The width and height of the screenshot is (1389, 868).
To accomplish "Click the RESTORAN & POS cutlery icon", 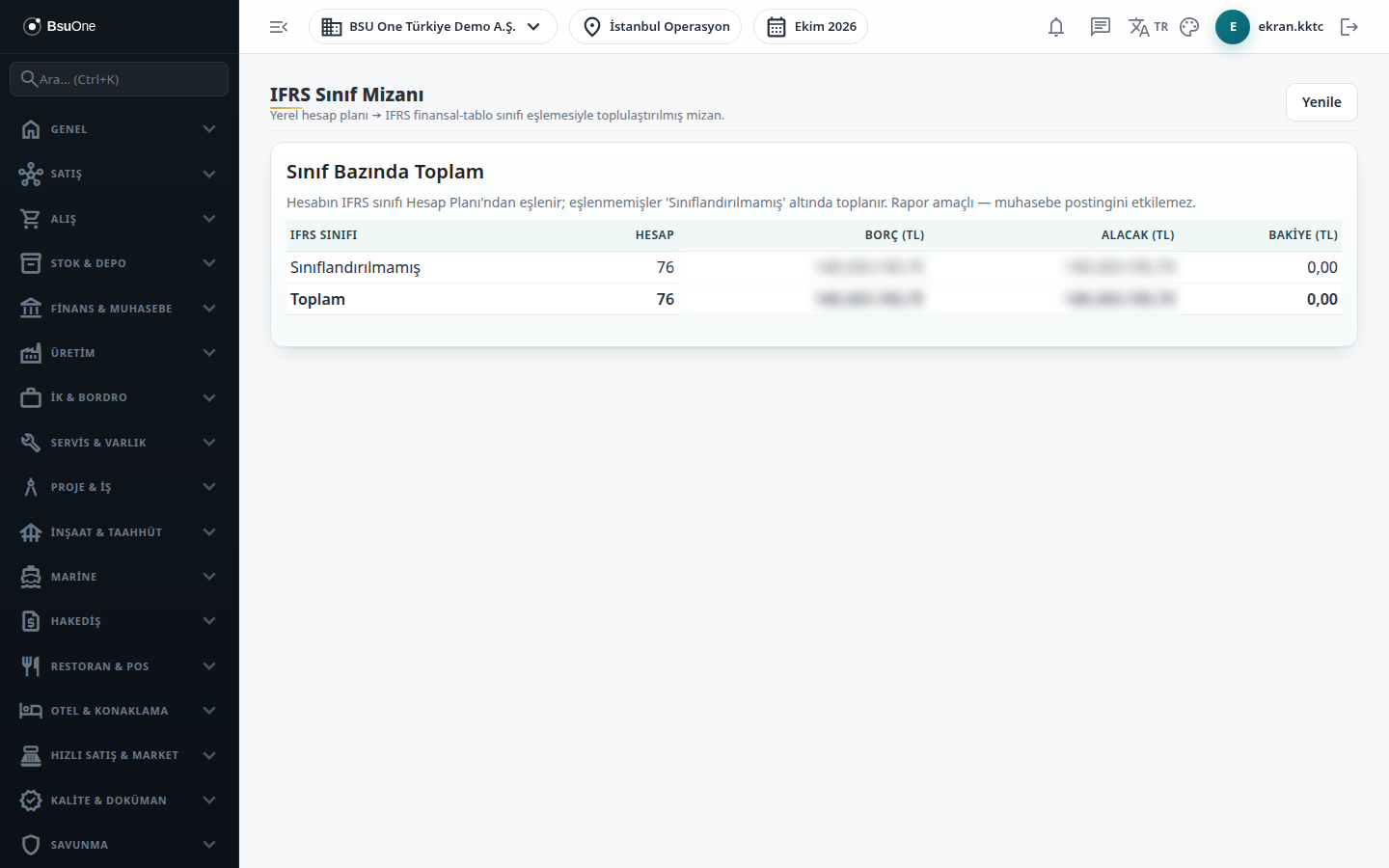I will (x=31, y=666).
